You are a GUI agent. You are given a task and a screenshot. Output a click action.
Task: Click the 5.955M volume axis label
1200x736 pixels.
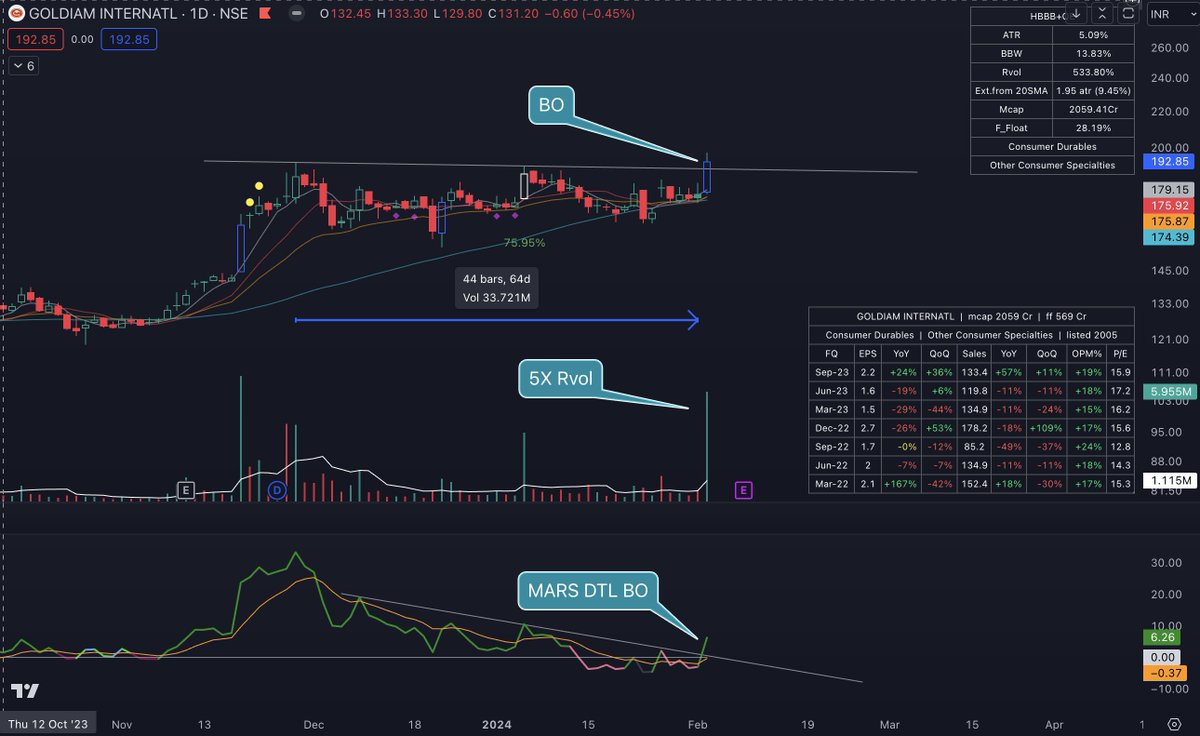[1168, 393]
